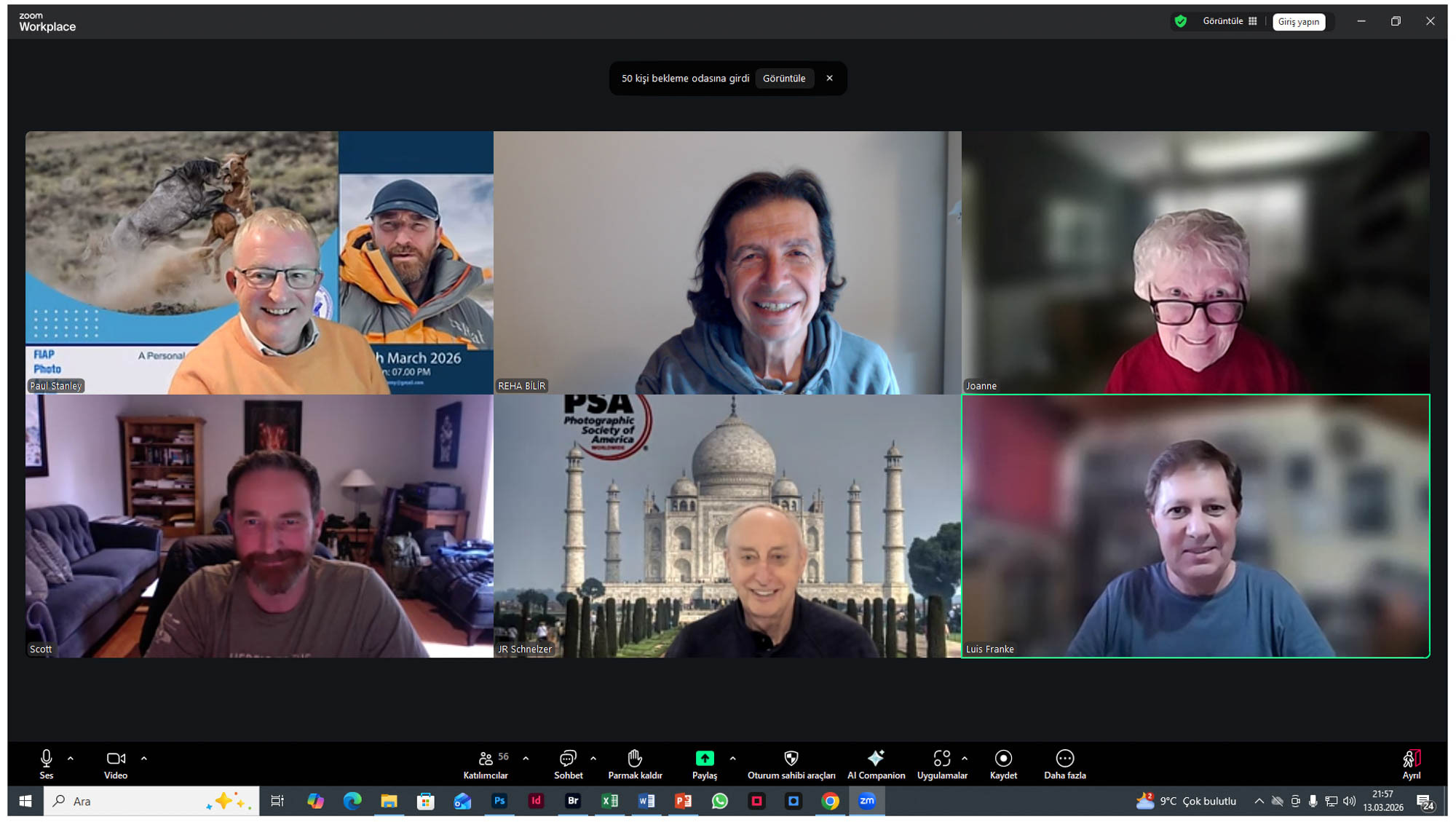Expand the arrow next to Paylaş
1456x822 pixels.
click(732, 758)
